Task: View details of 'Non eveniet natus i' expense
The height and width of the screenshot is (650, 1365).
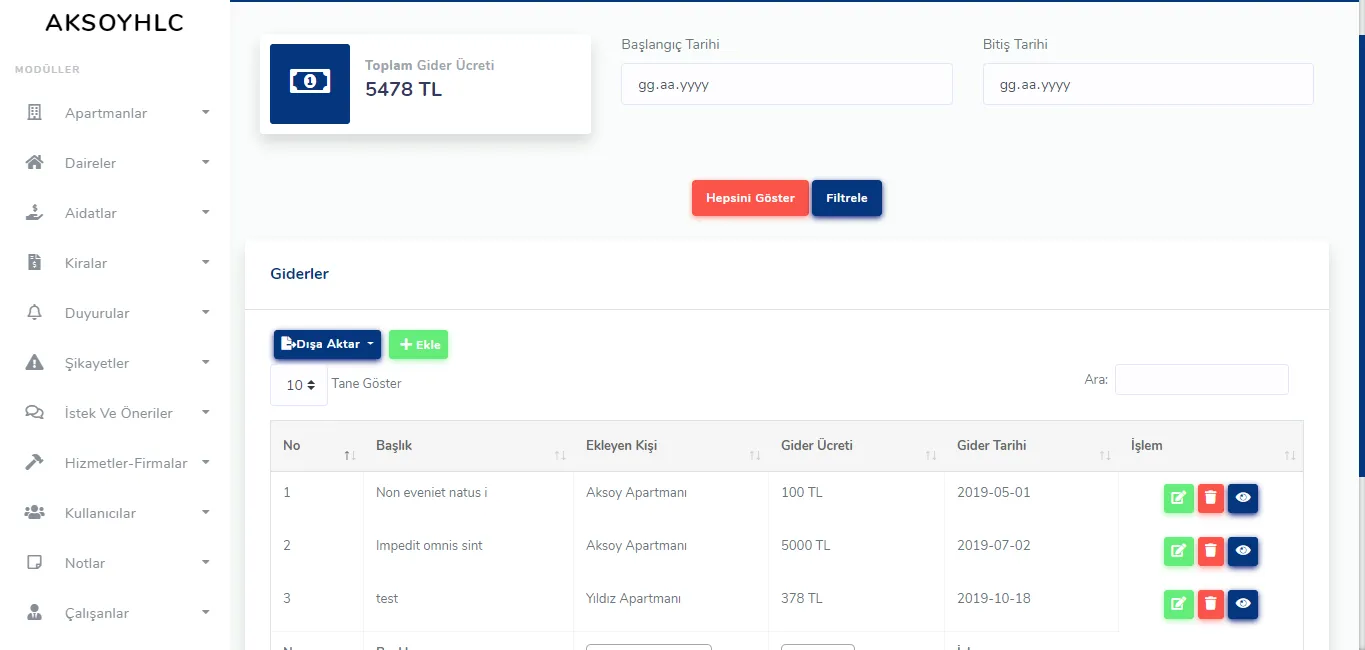Action: coord(1243,498)
